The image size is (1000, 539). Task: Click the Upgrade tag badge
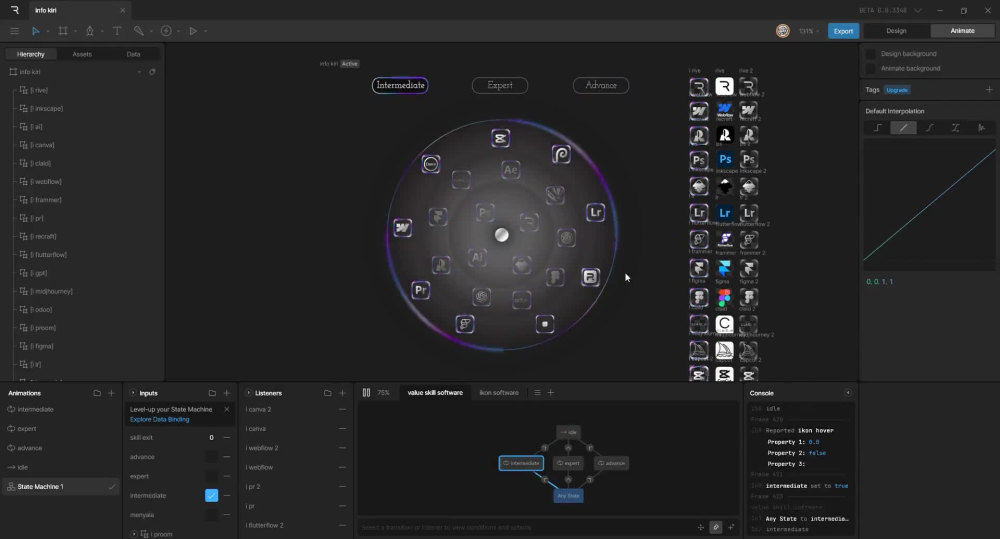(897, 90)
